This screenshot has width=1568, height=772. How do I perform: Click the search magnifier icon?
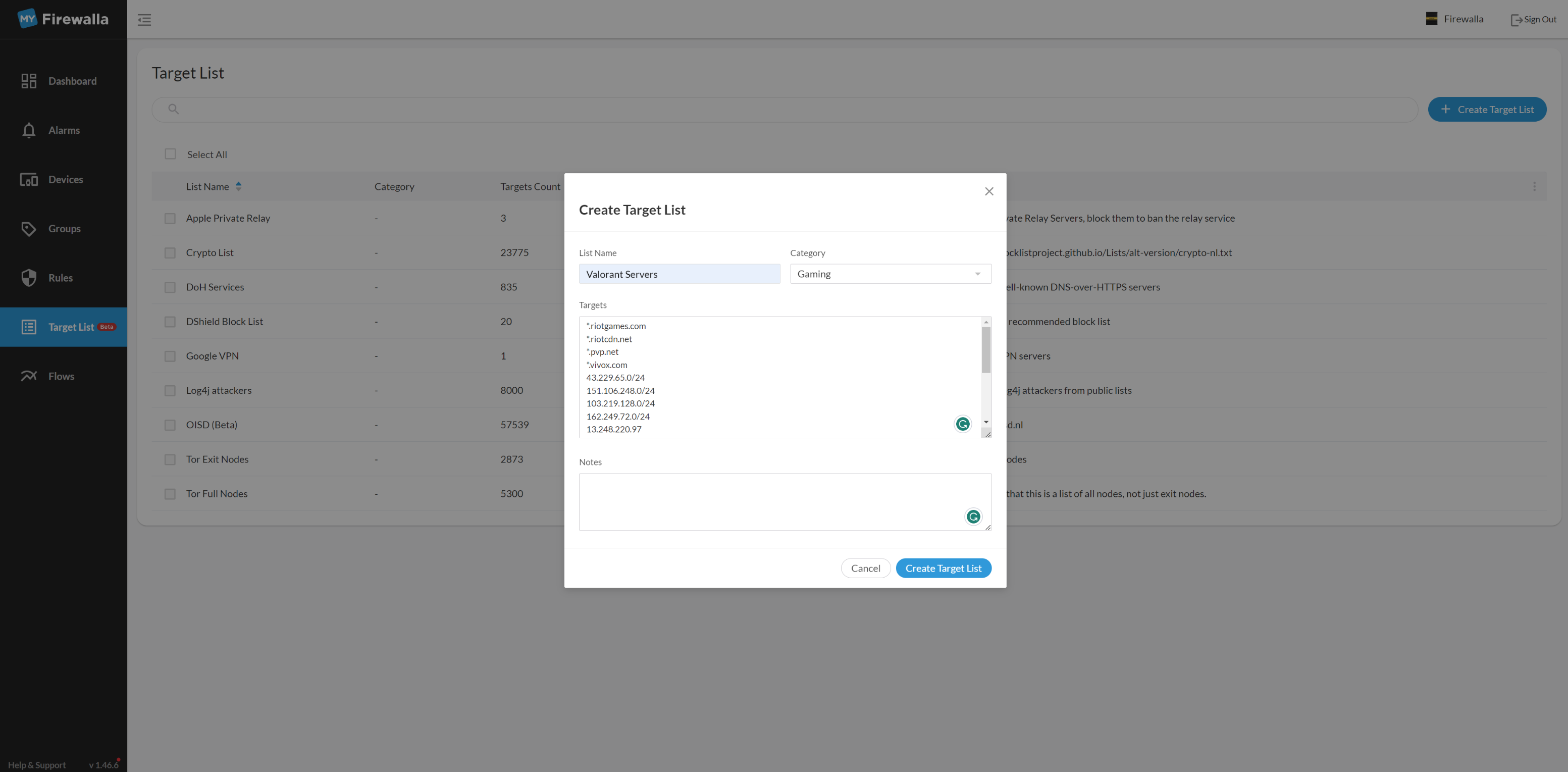(174, 109)
